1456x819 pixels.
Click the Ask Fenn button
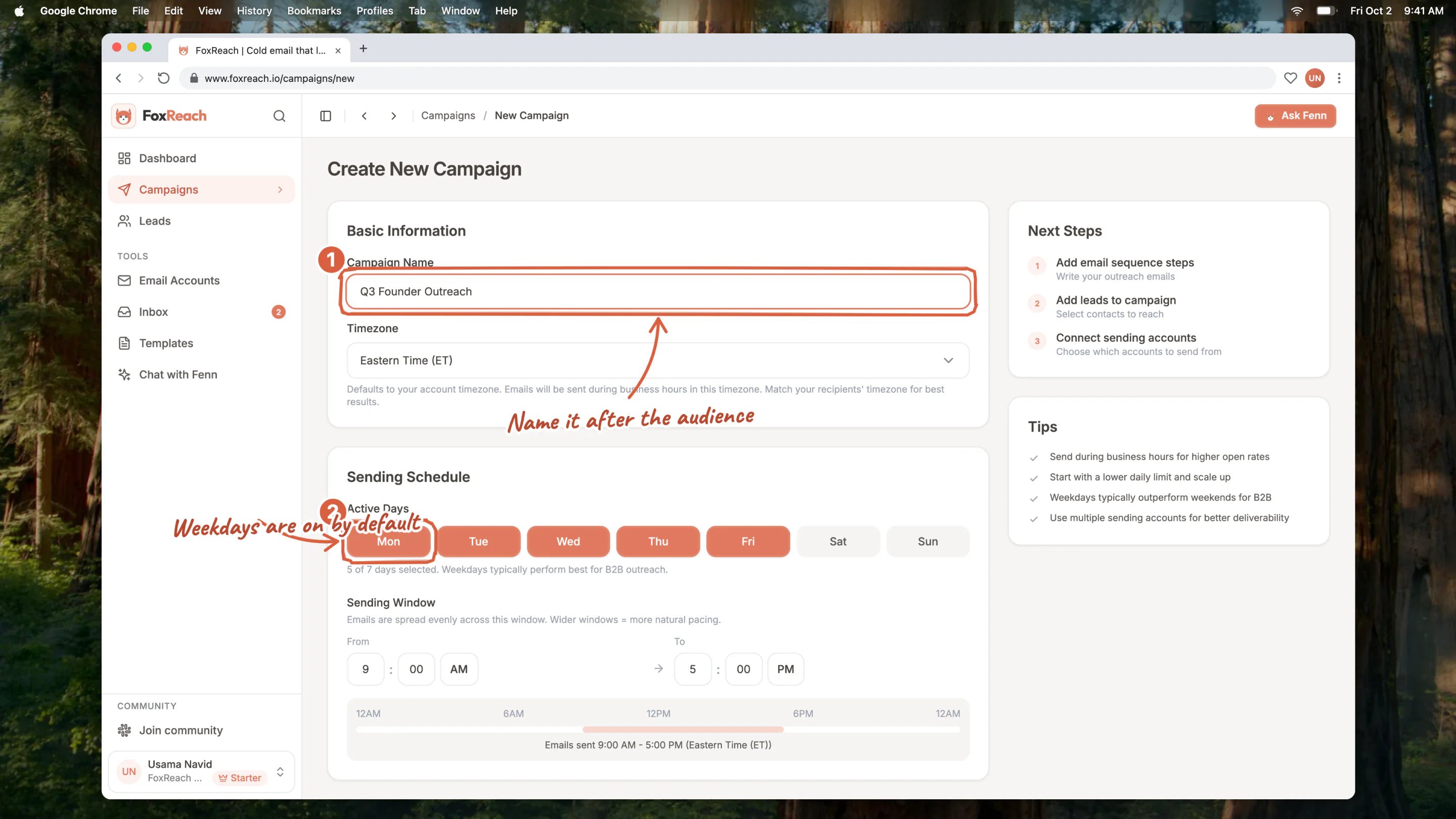[1295, 116]
